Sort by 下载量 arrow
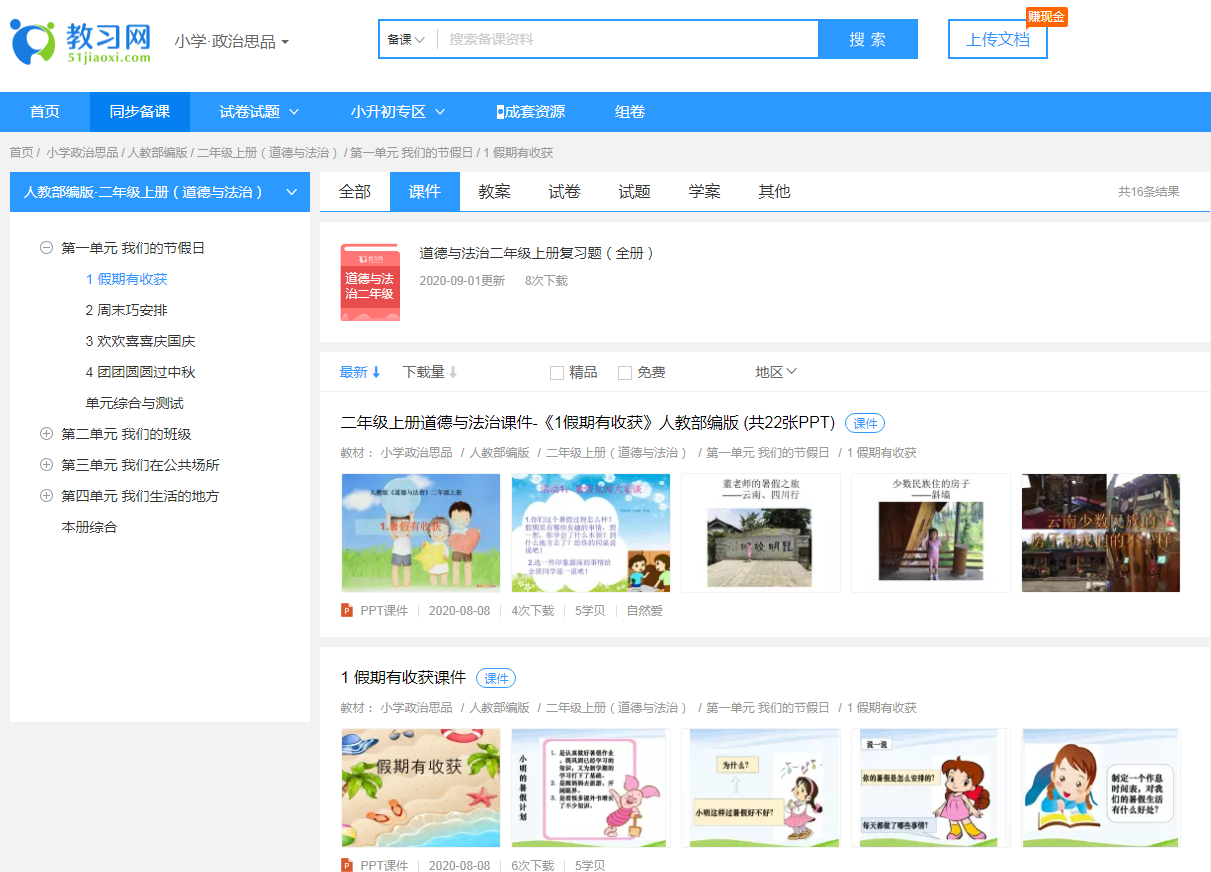The image size is (1211, 872). click(x=453, y=372)
